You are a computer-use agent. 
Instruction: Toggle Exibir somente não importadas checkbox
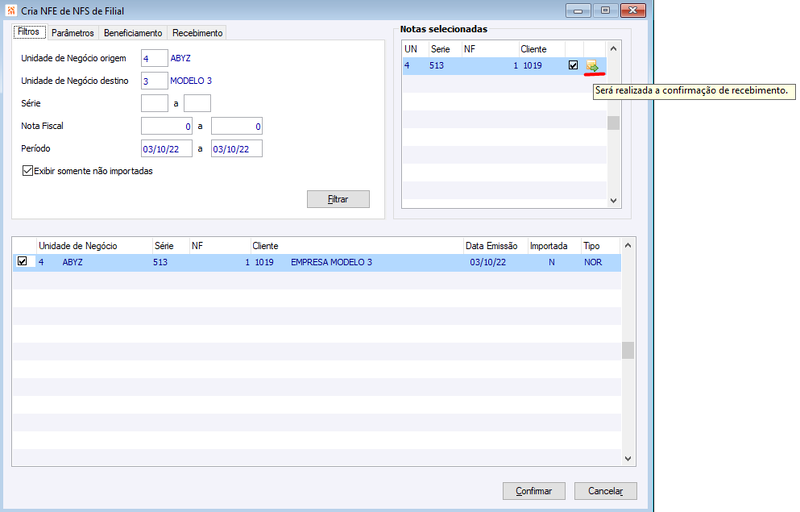point(28,171)
